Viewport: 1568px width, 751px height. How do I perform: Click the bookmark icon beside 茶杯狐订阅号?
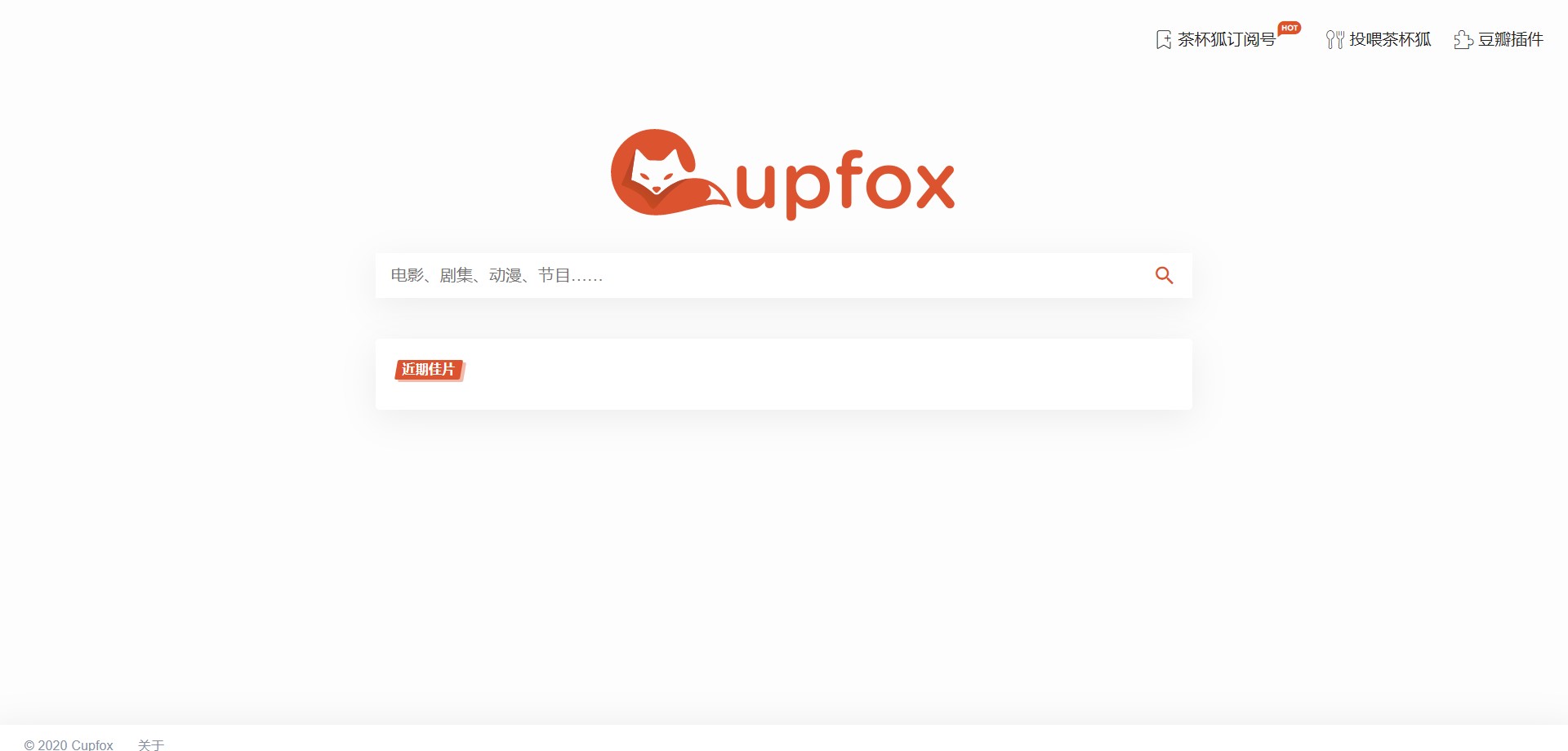pyautogui.click(x=1164, y=39)
